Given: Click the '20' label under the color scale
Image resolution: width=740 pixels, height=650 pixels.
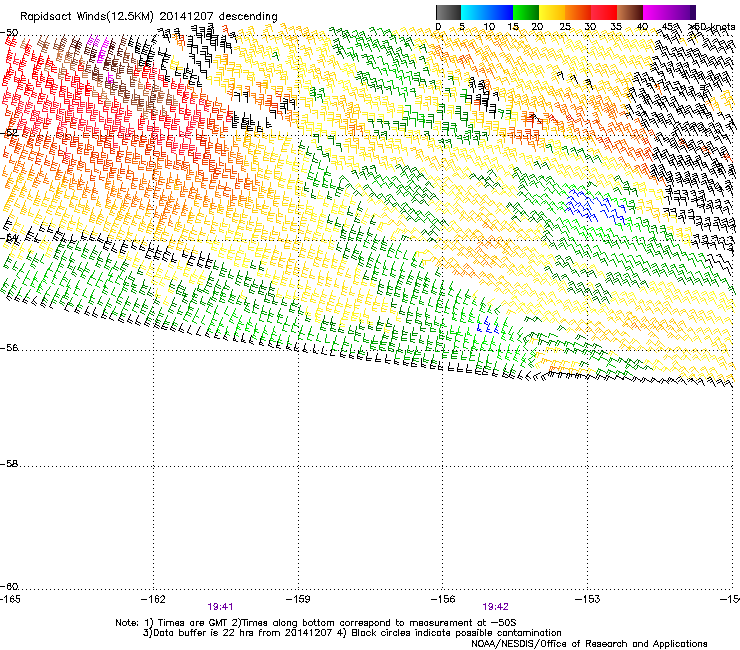Looking at the screenshot, I should pyautogui.click(x=537, y=27).
